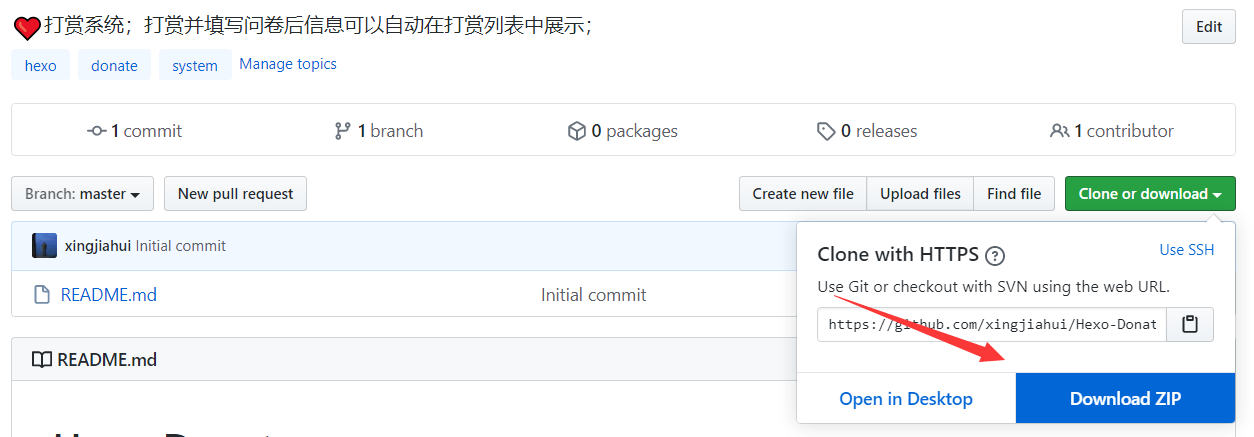The width and height of the screenshot is (1254, 437).
Task: Click the xingjiahui avatar thumbnail
Action: (44, 246)
